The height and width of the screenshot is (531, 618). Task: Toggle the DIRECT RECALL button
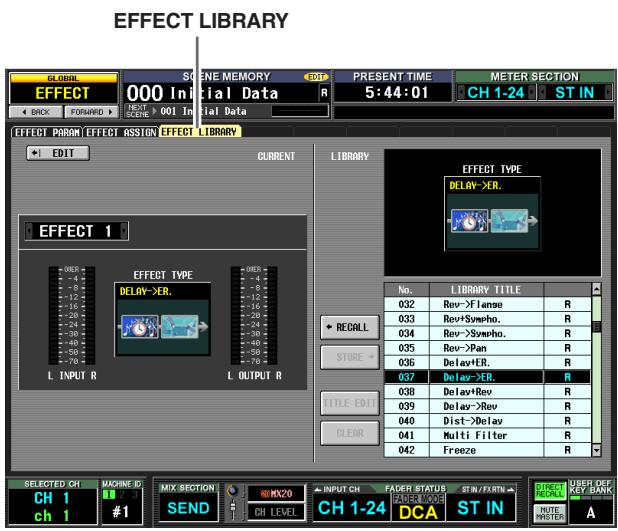point(550,490)
